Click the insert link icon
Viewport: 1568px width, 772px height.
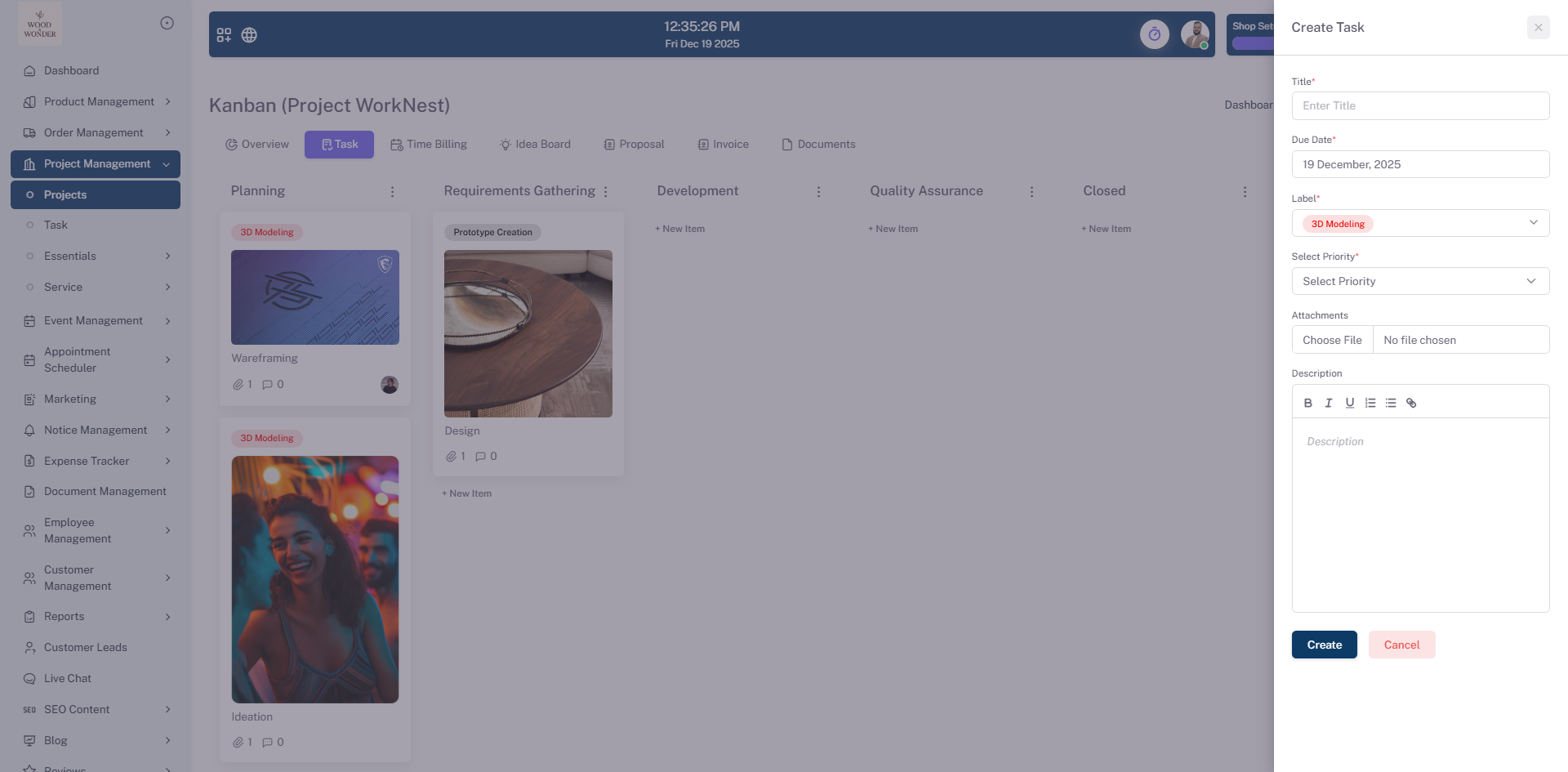(1411, 403)
